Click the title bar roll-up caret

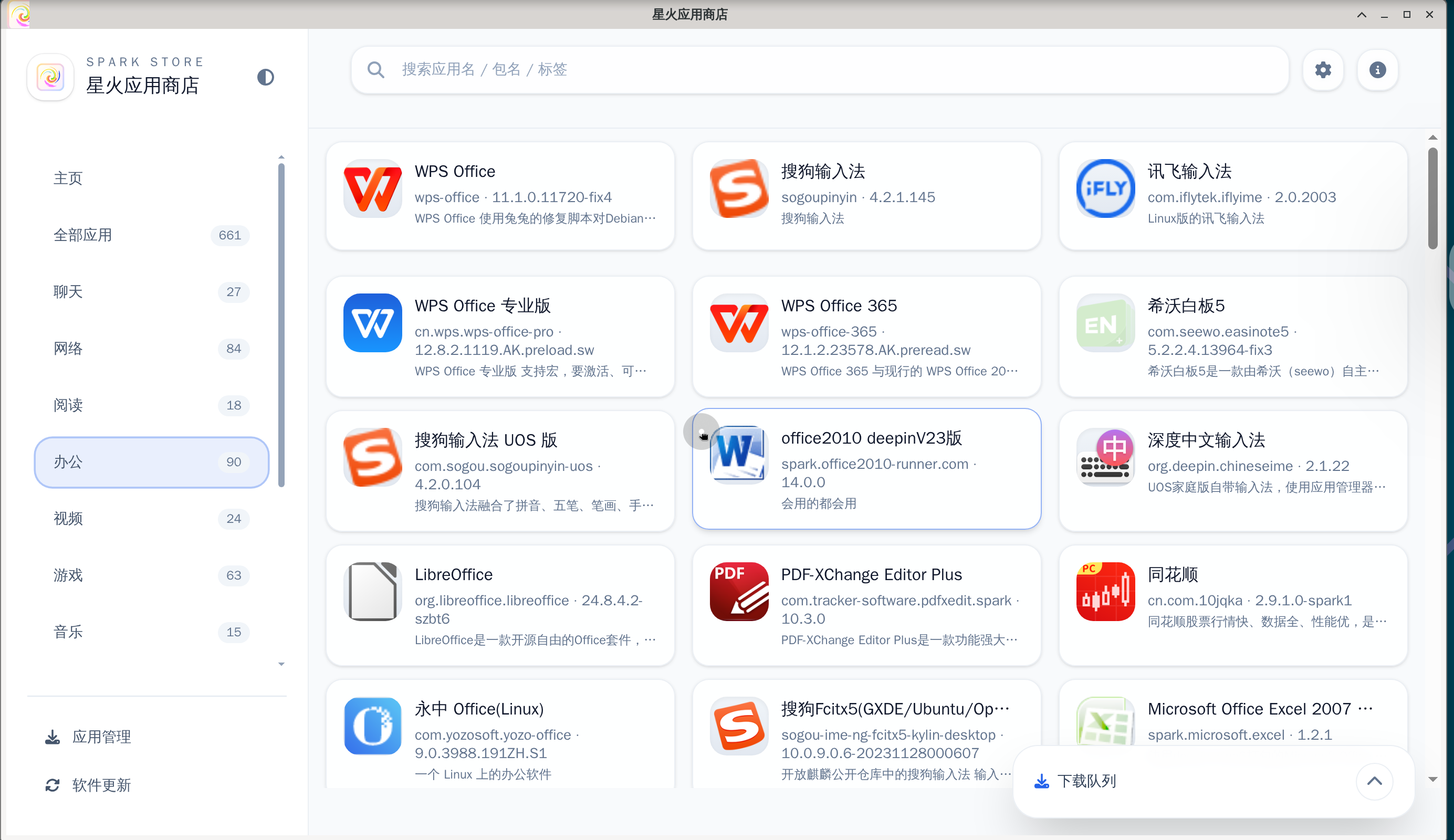[1362, 14]
